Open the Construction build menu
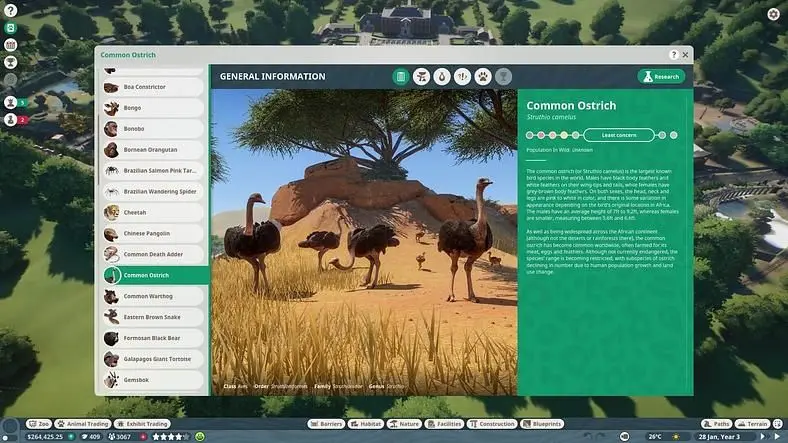The image size is (788, 443). tap(492, 424)
